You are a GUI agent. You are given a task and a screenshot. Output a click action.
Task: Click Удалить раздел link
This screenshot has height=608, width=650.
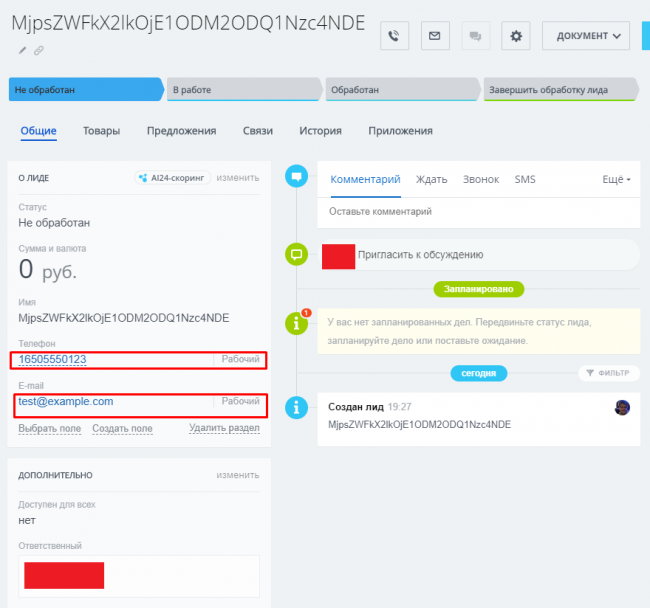coord(224,428)
